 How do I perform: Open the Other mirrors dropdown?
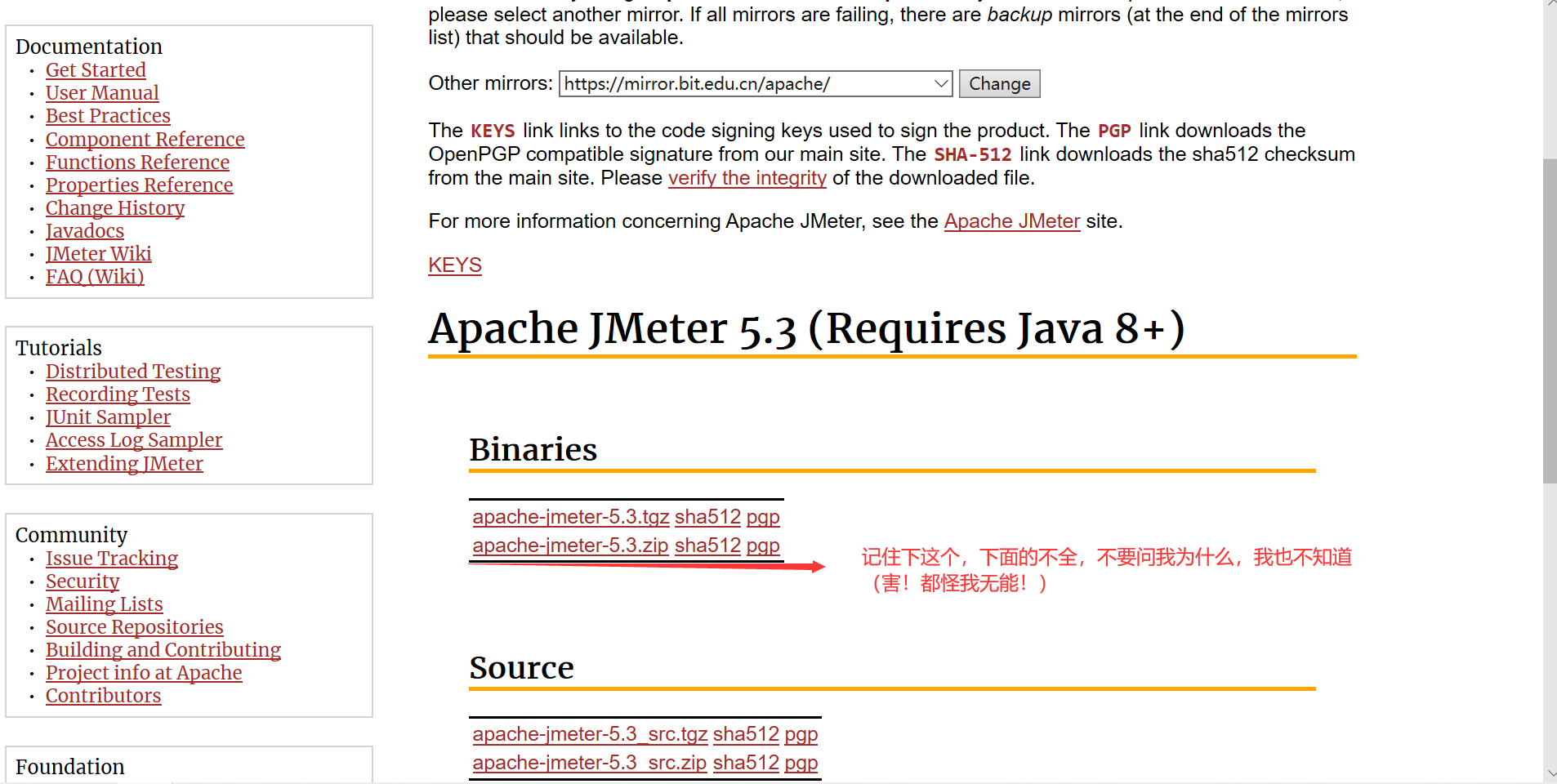click(756, 83)
